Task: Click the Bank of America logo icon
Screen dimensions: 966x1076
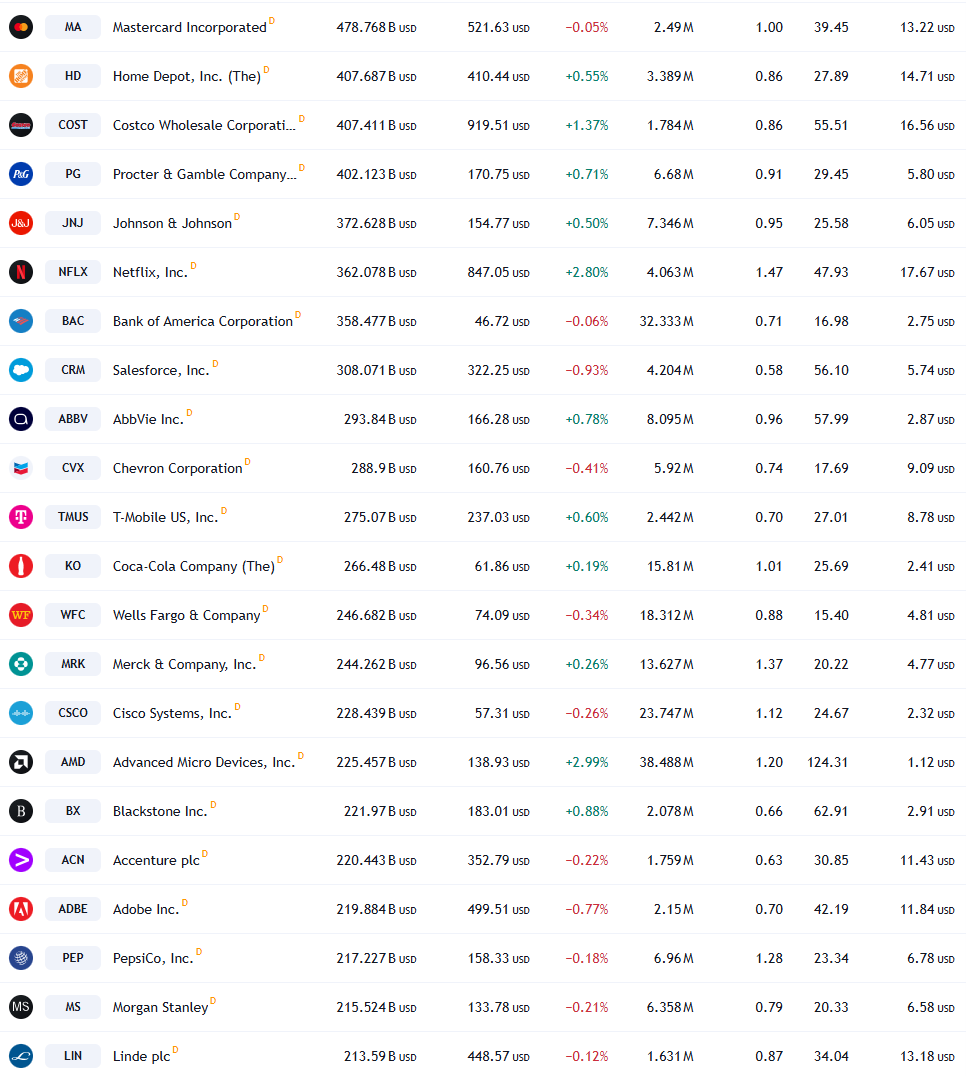Action: coord(21,321)
